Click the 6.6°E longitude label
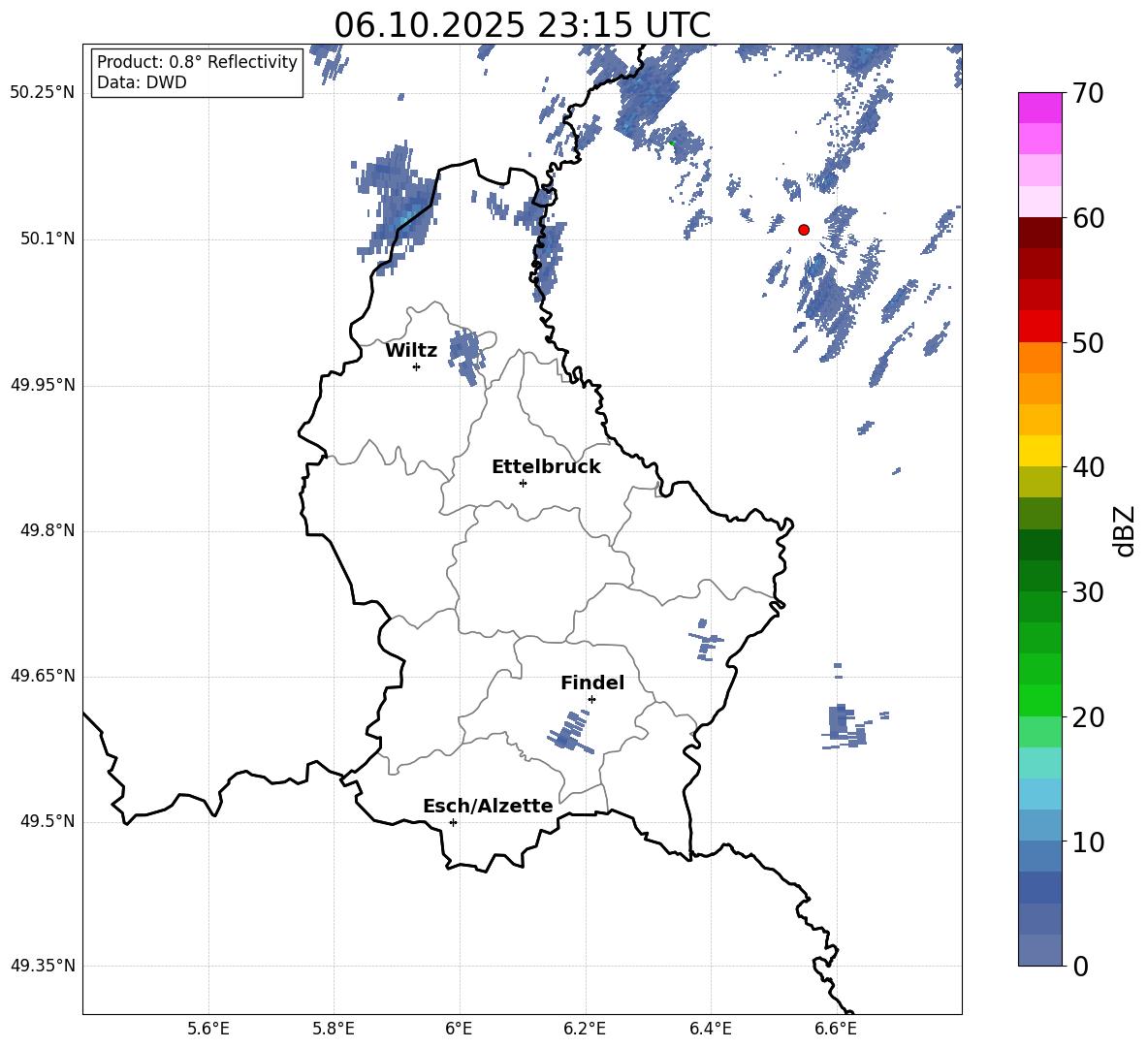Viewport: 1148px width, 1048px height. point(836,1029)
